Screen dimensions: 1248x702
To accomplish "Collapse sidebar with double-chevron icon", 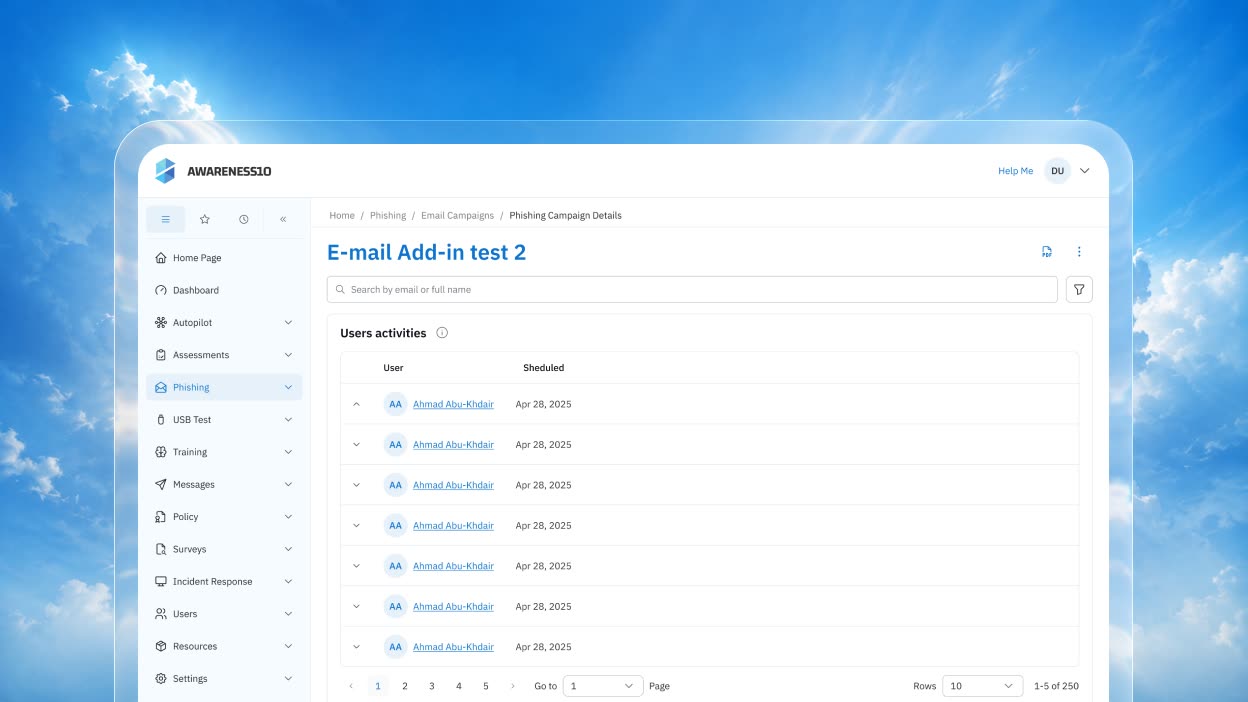I will (x=283, y=219).
